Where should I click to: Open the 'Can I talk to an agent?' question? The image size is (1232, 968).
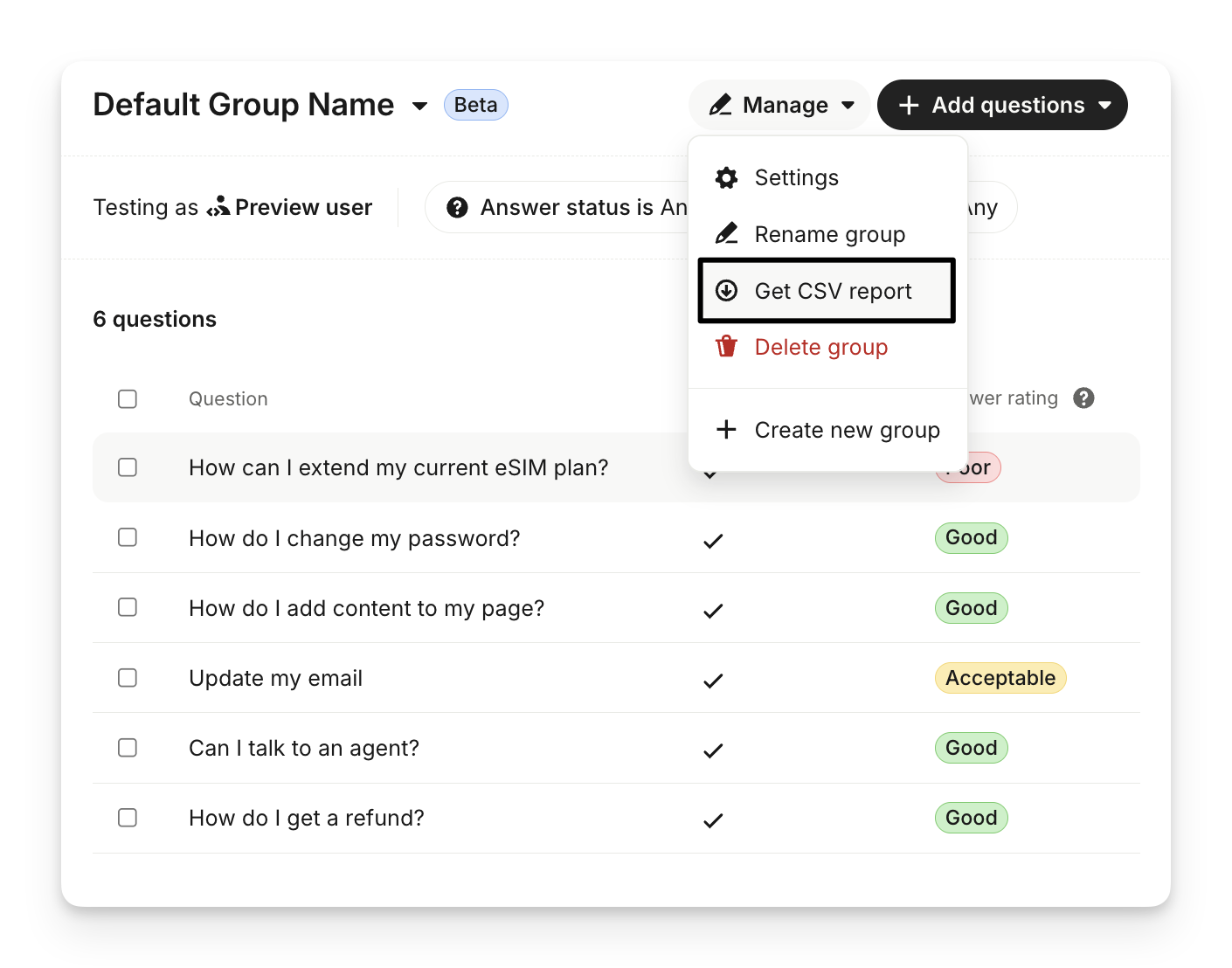[x=304, y=748]
